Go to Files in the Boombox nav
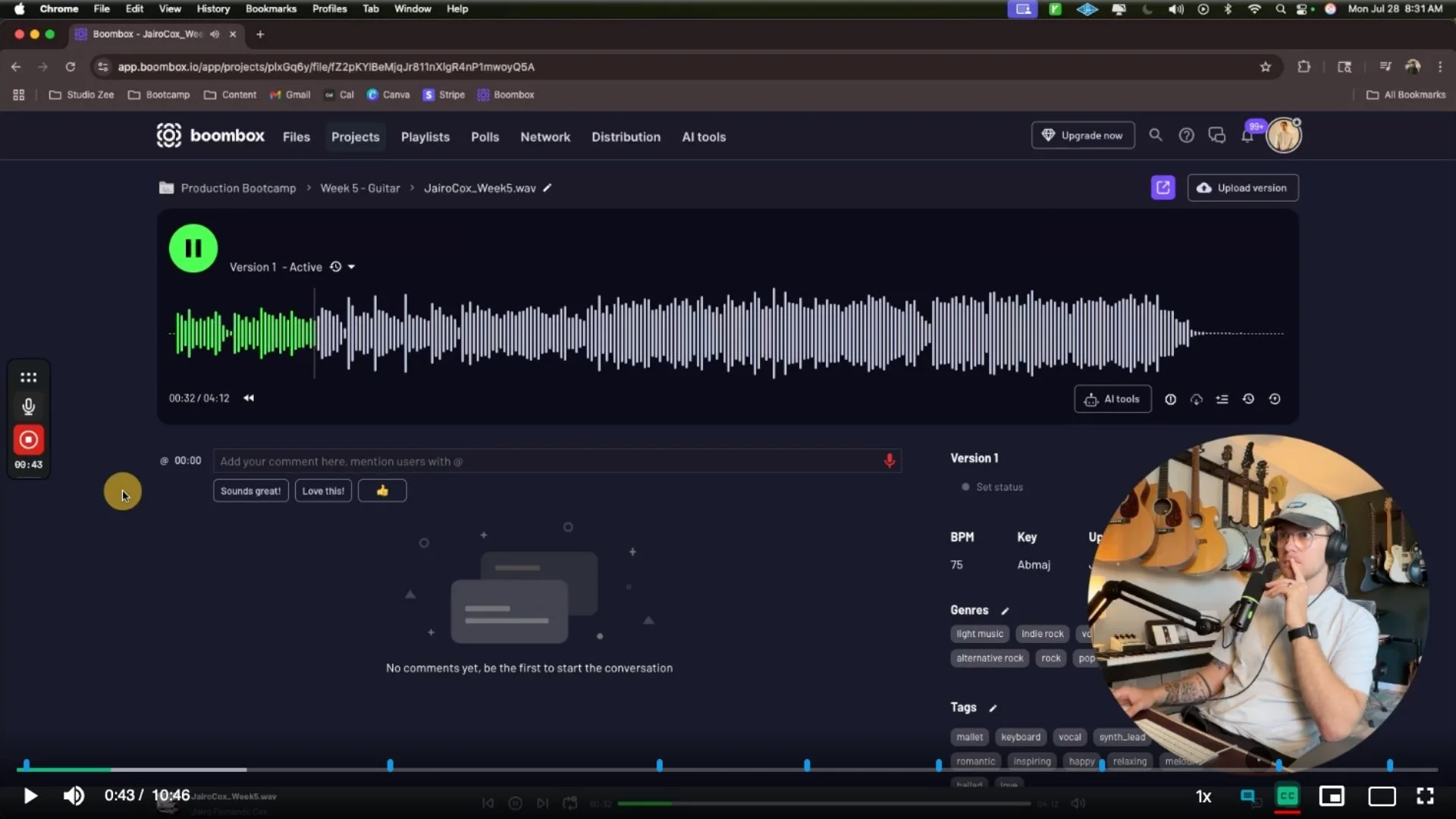The image size is (1456, 819). point(297,137)
